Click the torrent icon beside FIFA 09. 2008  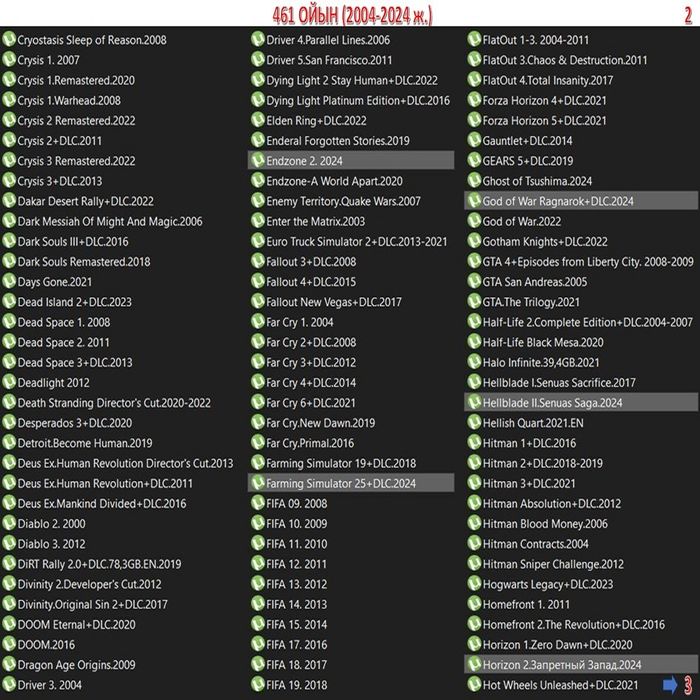point(258,503)
